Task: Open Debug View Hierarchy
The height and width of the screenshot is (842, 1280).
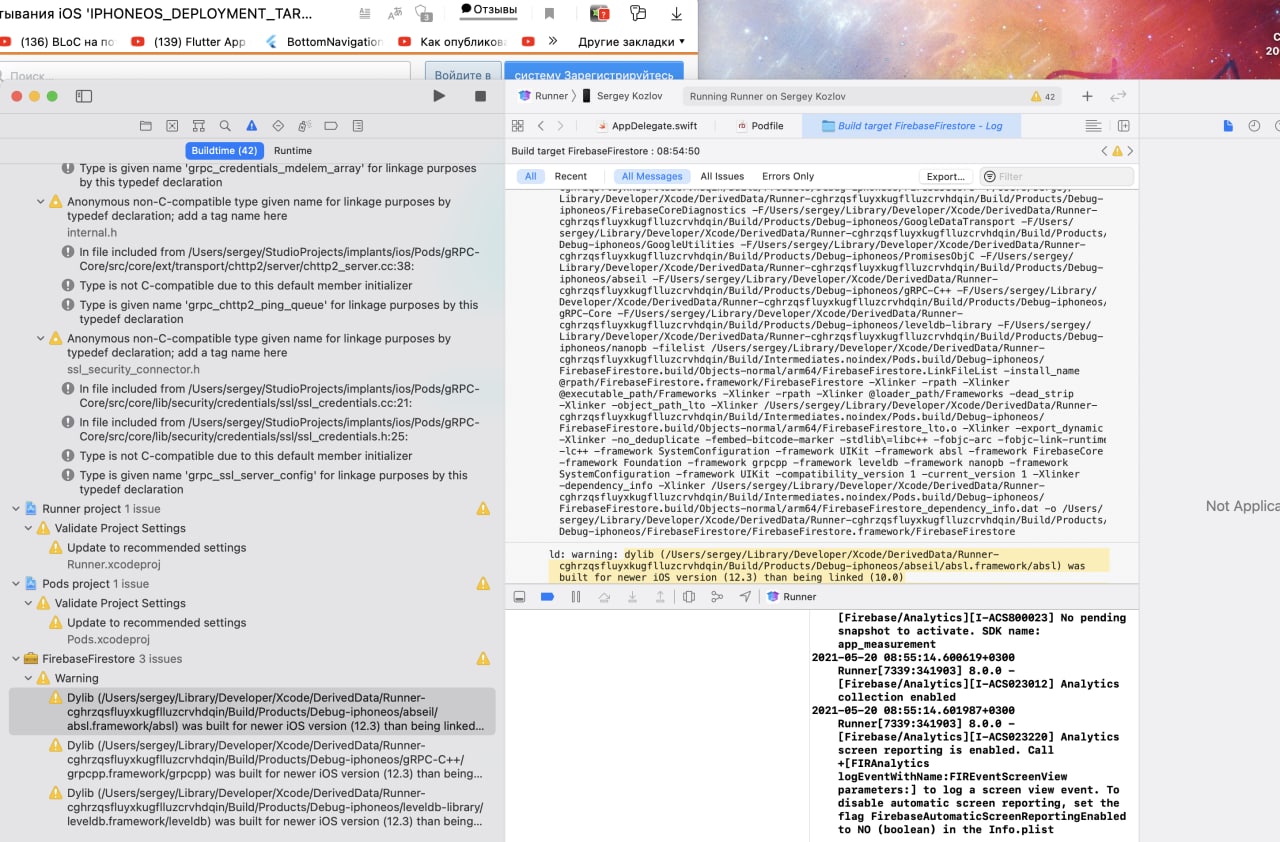Action: point(689,597)
